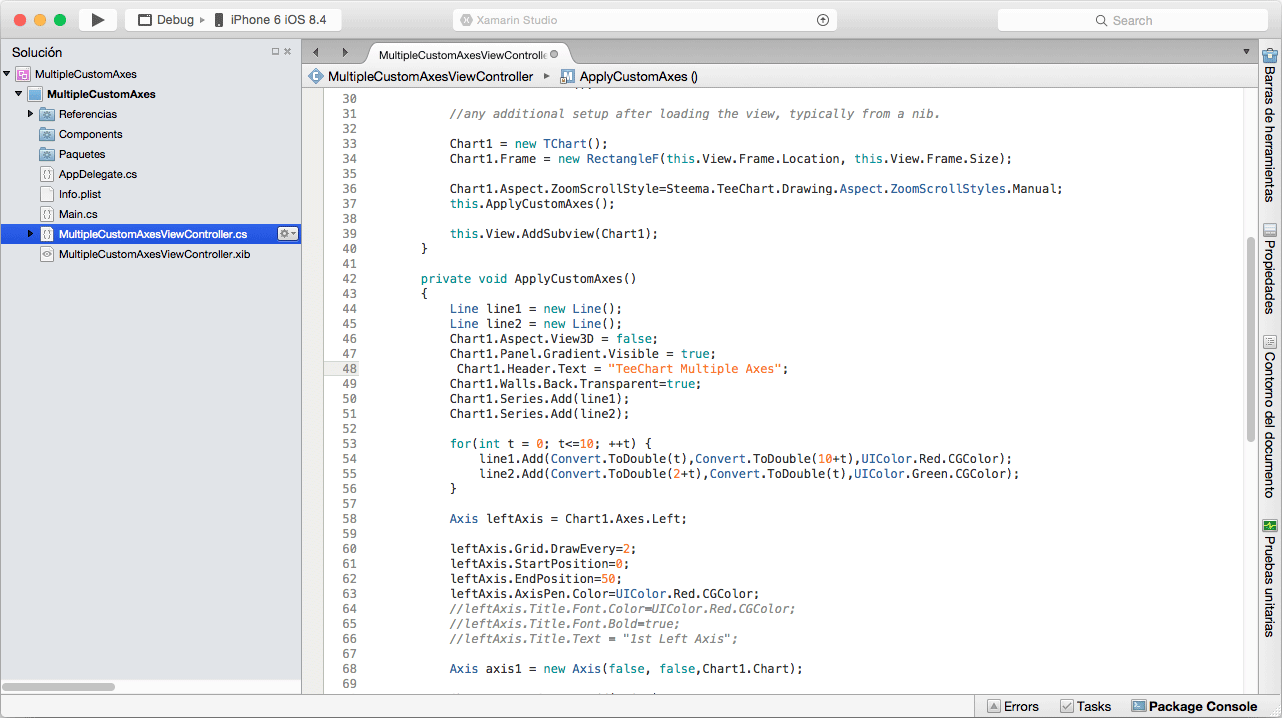
Task: Collapse the MultipleCustomAxes project node
Action: [x=19, y=94]
